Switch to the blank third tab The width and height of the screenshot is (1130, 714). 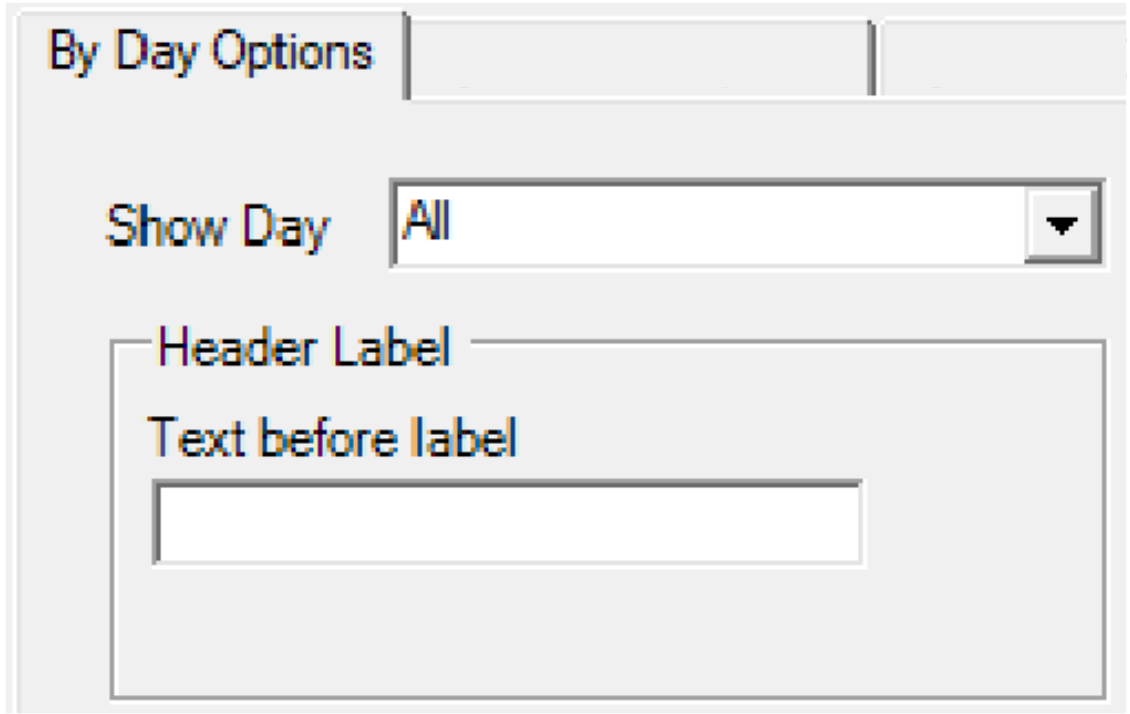point(1000,58)
